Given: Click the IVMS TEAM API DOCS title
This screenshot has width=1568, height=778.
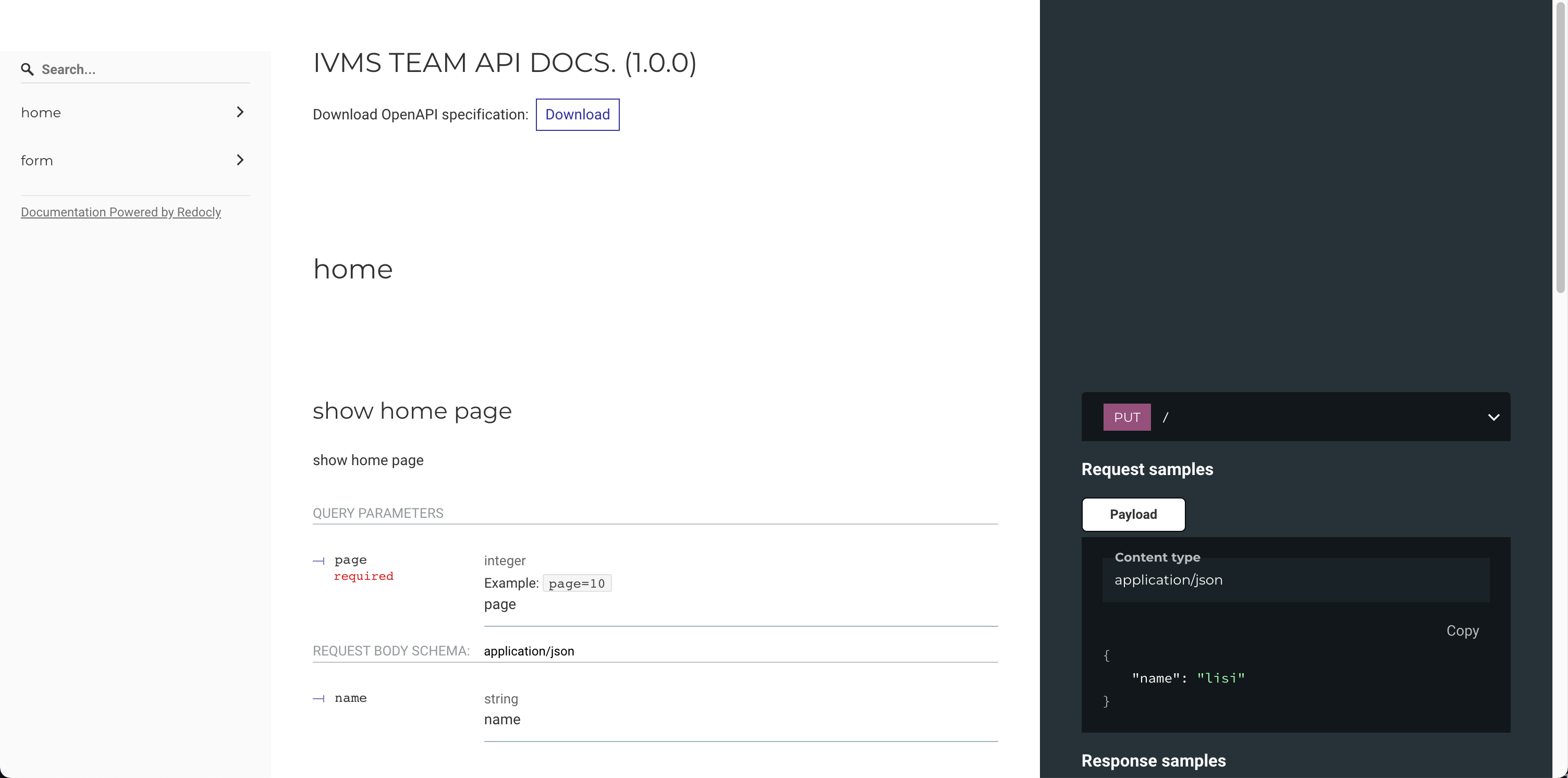Looking at the screenshot, I should coord(505,63).
